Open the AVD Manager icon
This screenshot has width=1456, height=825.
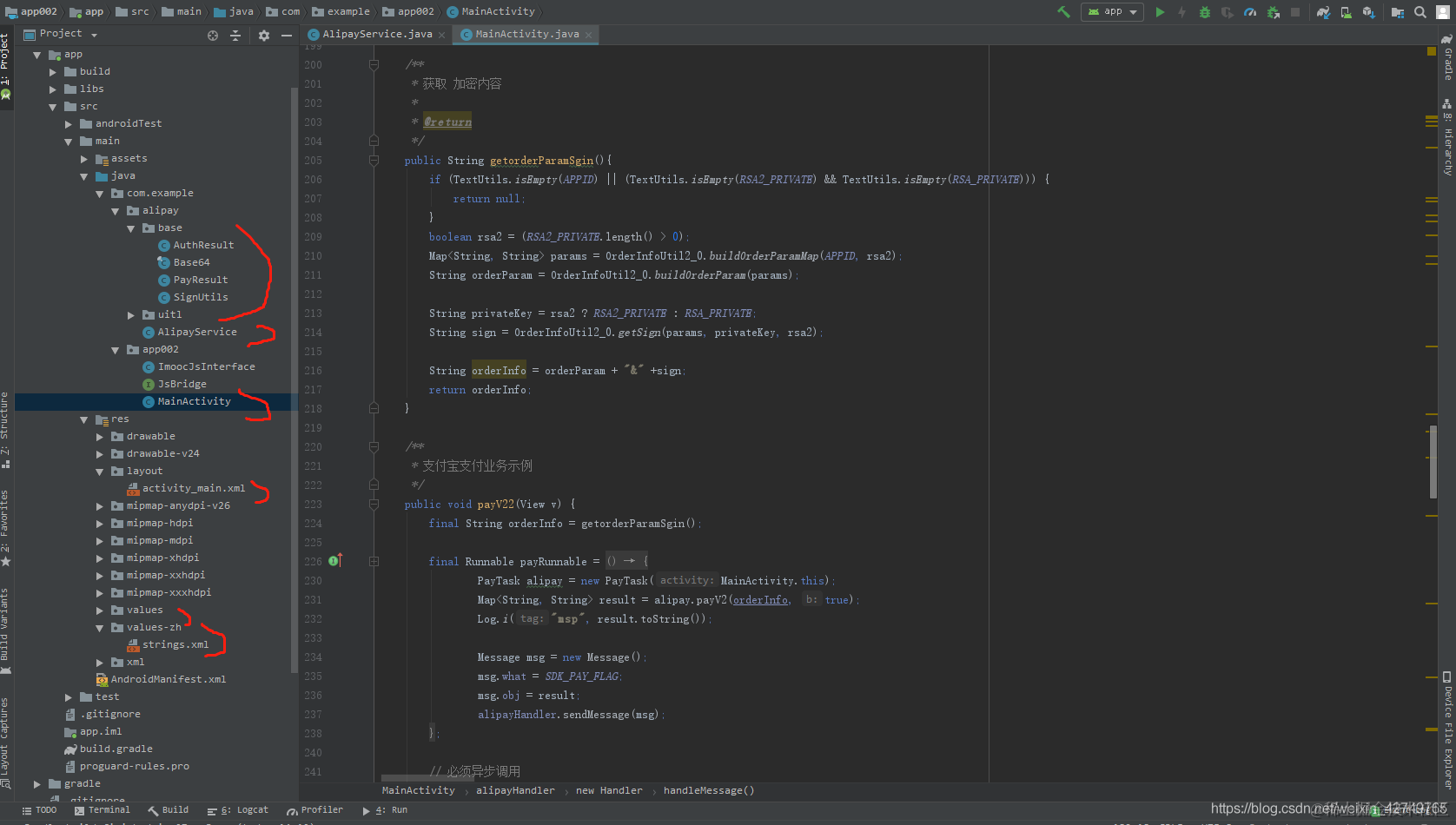1346,12
